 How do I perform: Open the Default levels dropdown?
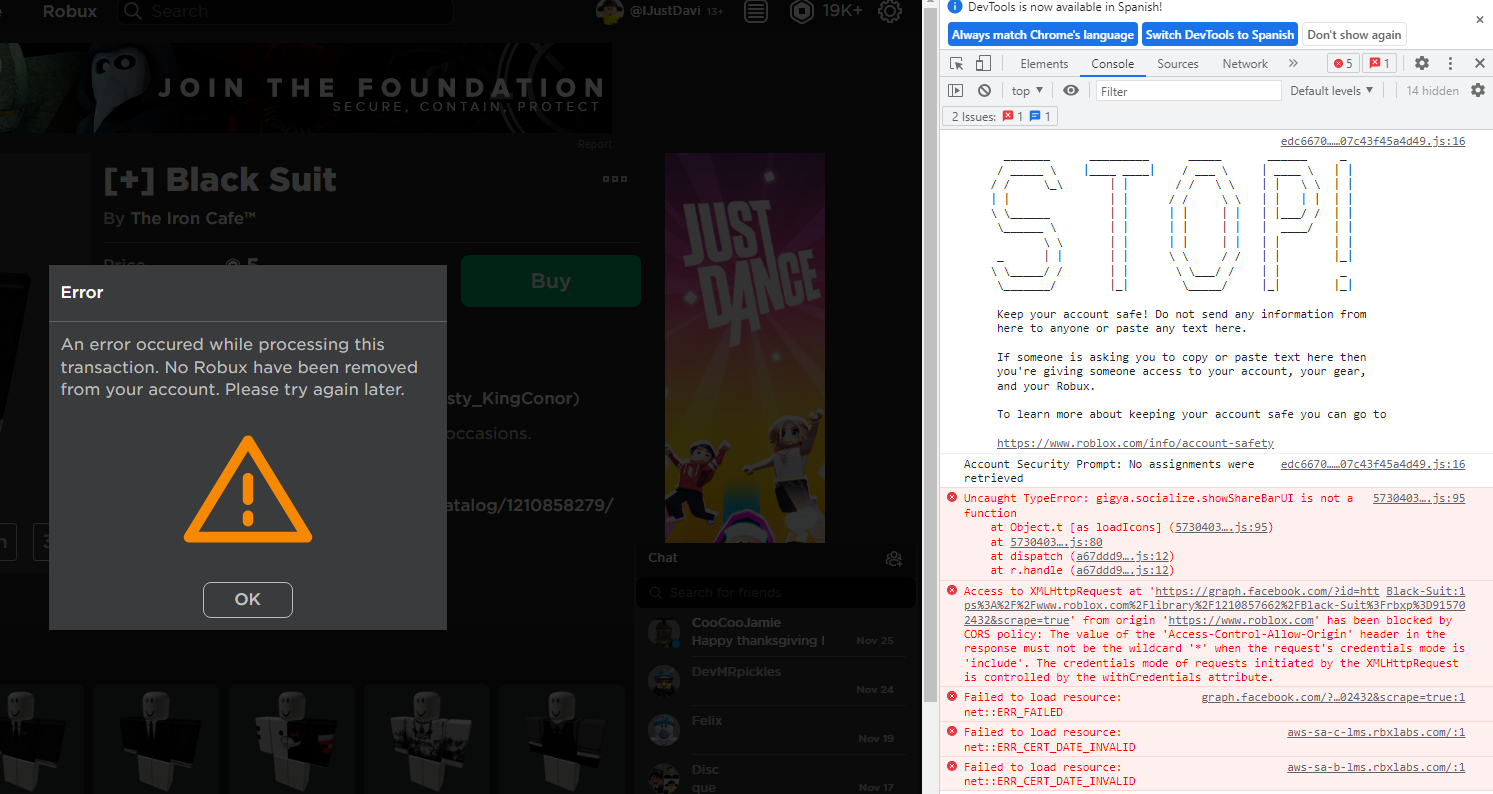(x=1330, y=90)
